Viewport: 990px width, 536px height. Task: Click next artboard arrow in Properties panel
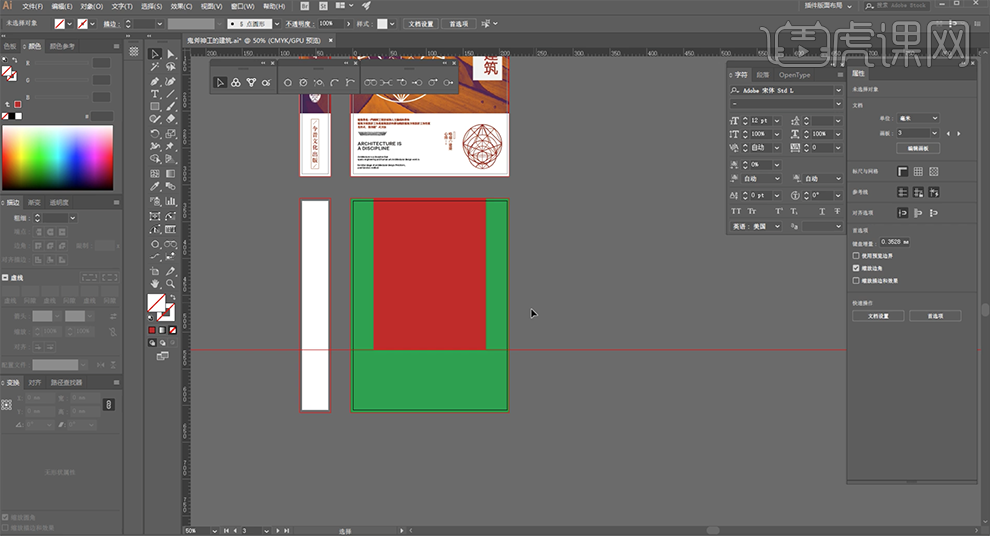click(x=960, y=133)
